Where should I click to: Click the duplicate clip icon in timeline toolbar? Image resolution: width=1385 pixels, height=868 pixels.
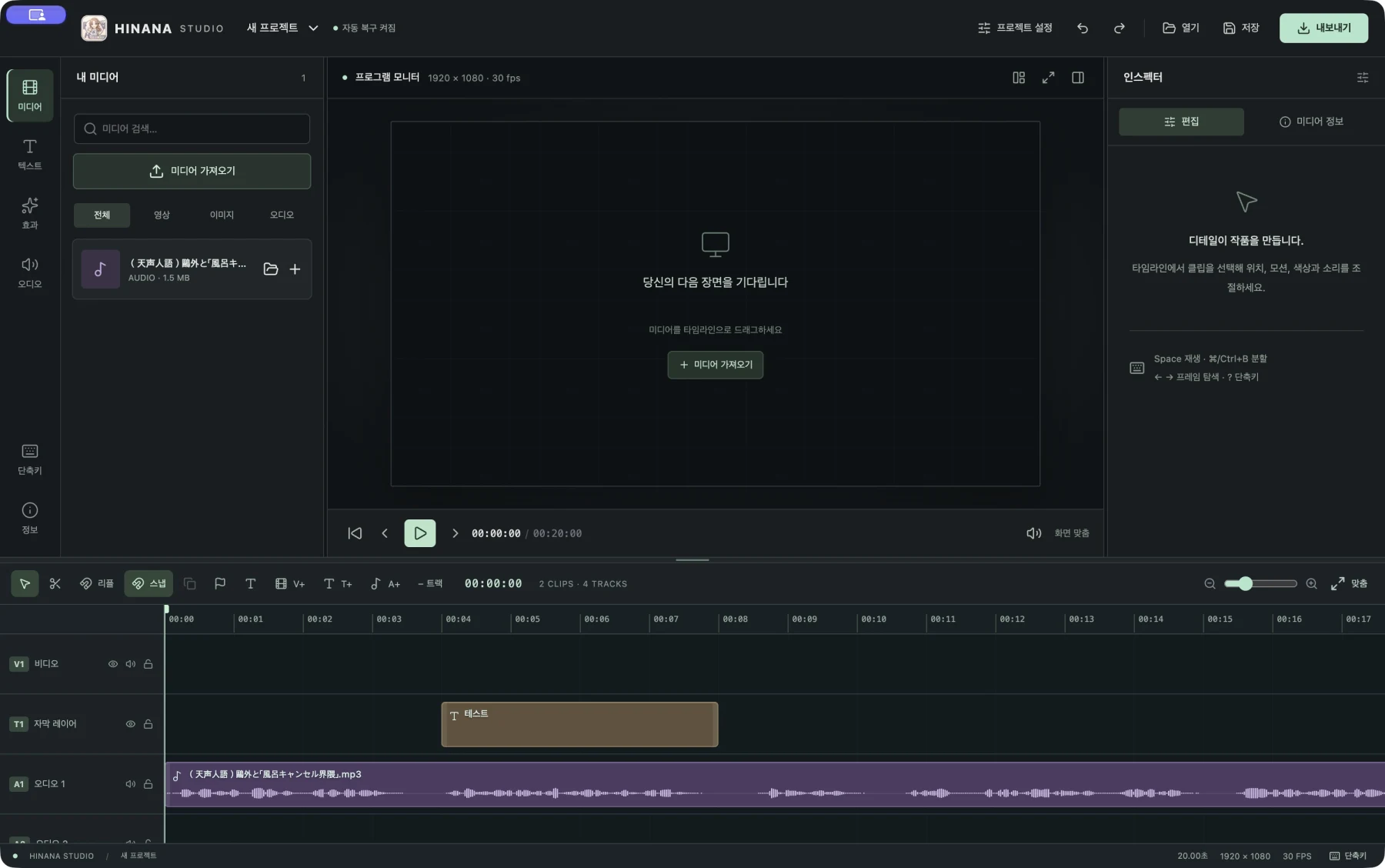[x=190, y=583]
